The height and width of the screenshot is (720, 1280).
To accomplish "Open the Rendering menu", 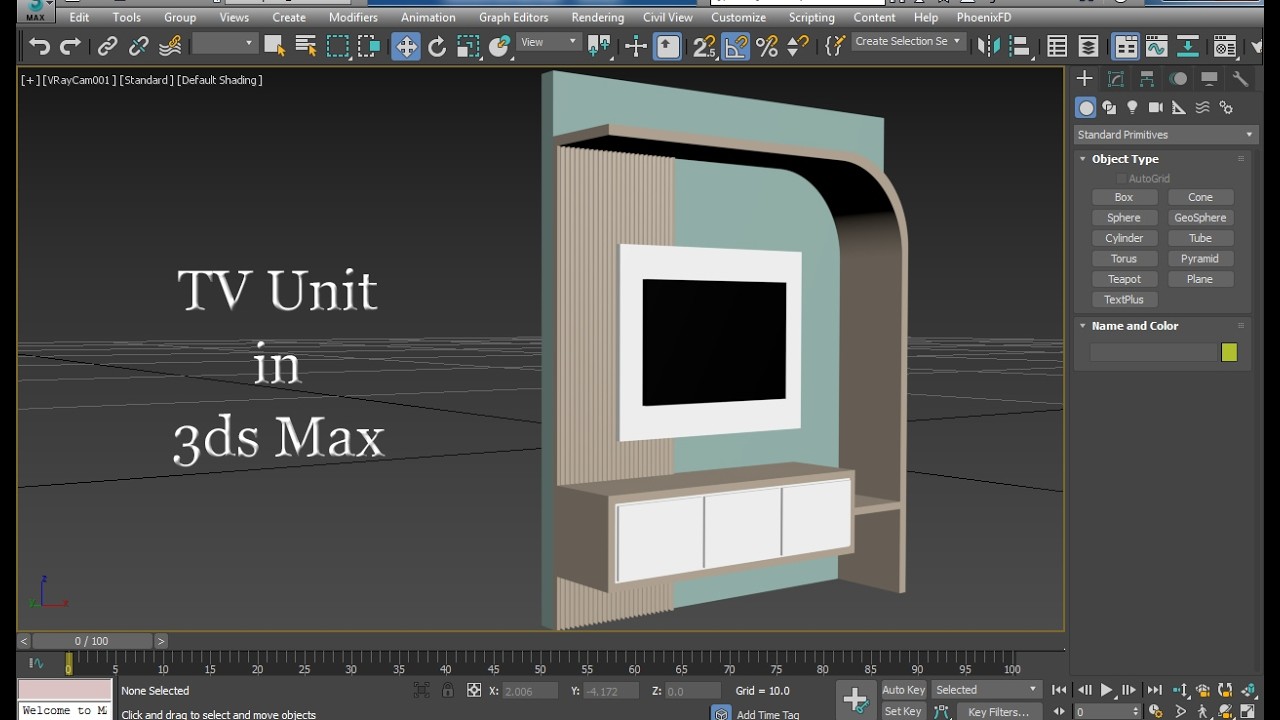I will 598,17.
